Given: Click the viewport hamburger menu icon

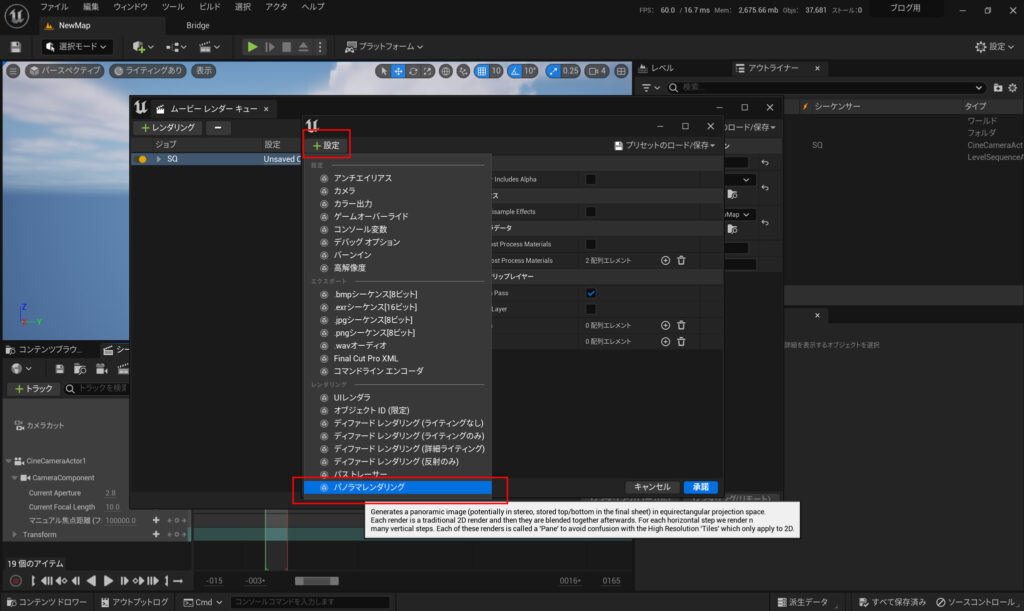Looking at the screenshot, I should point(13,71).
